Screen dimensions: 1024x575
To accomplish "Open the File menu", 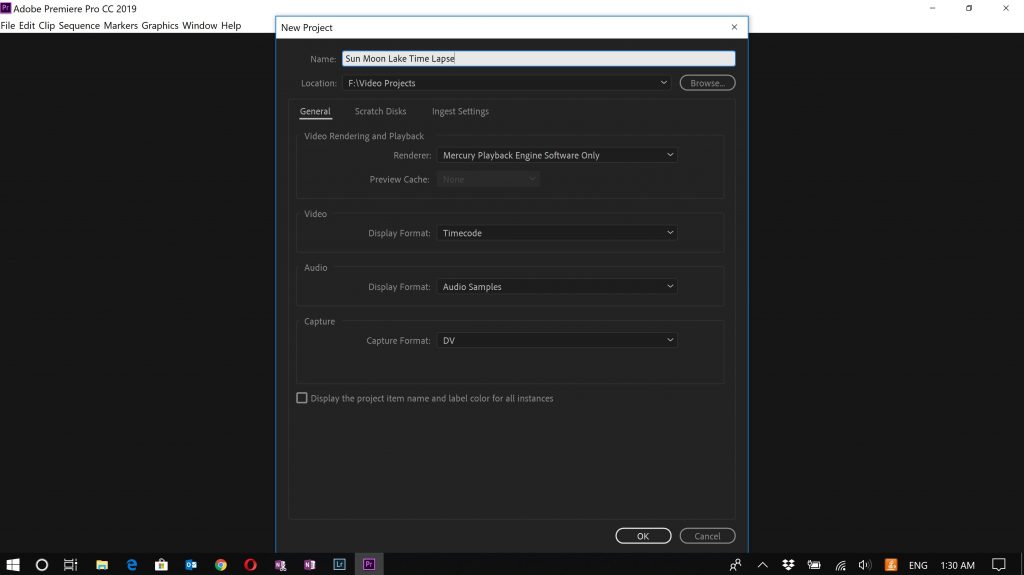I will coord(8,25).
